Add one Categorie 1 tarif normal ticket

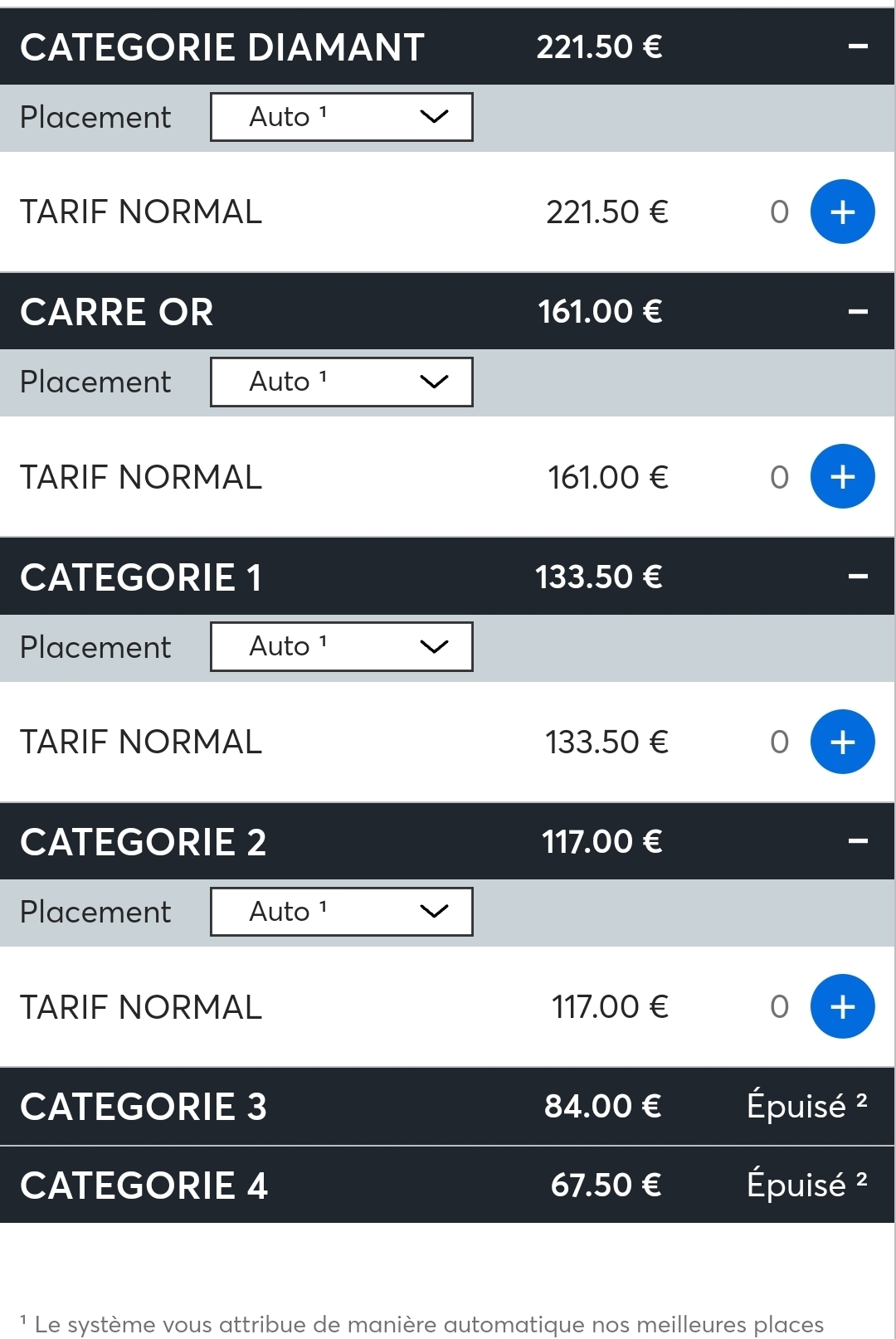coord(842,742)
